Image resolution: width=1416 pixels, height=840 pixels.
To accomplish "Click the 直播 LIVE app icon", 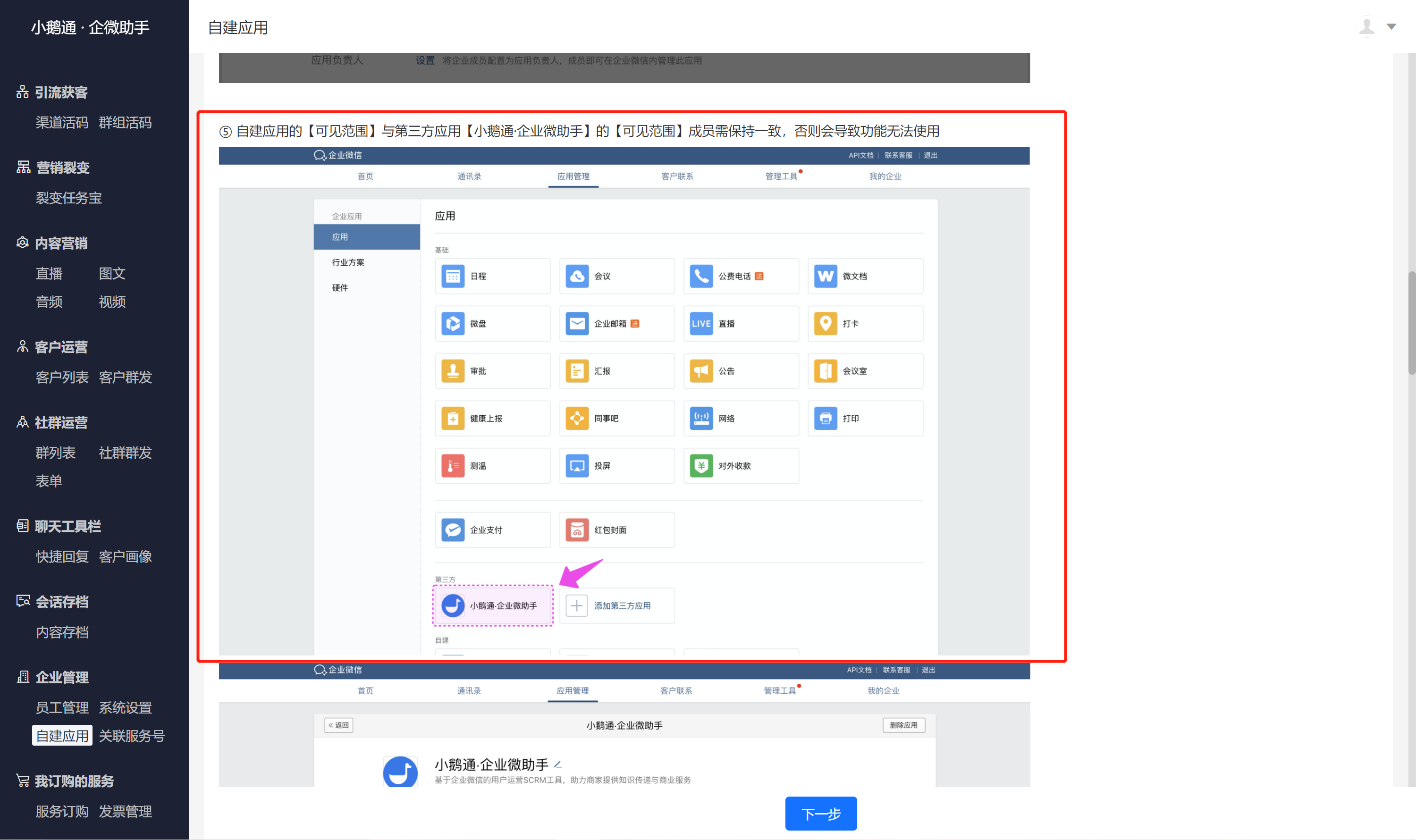I will [701, 324].
